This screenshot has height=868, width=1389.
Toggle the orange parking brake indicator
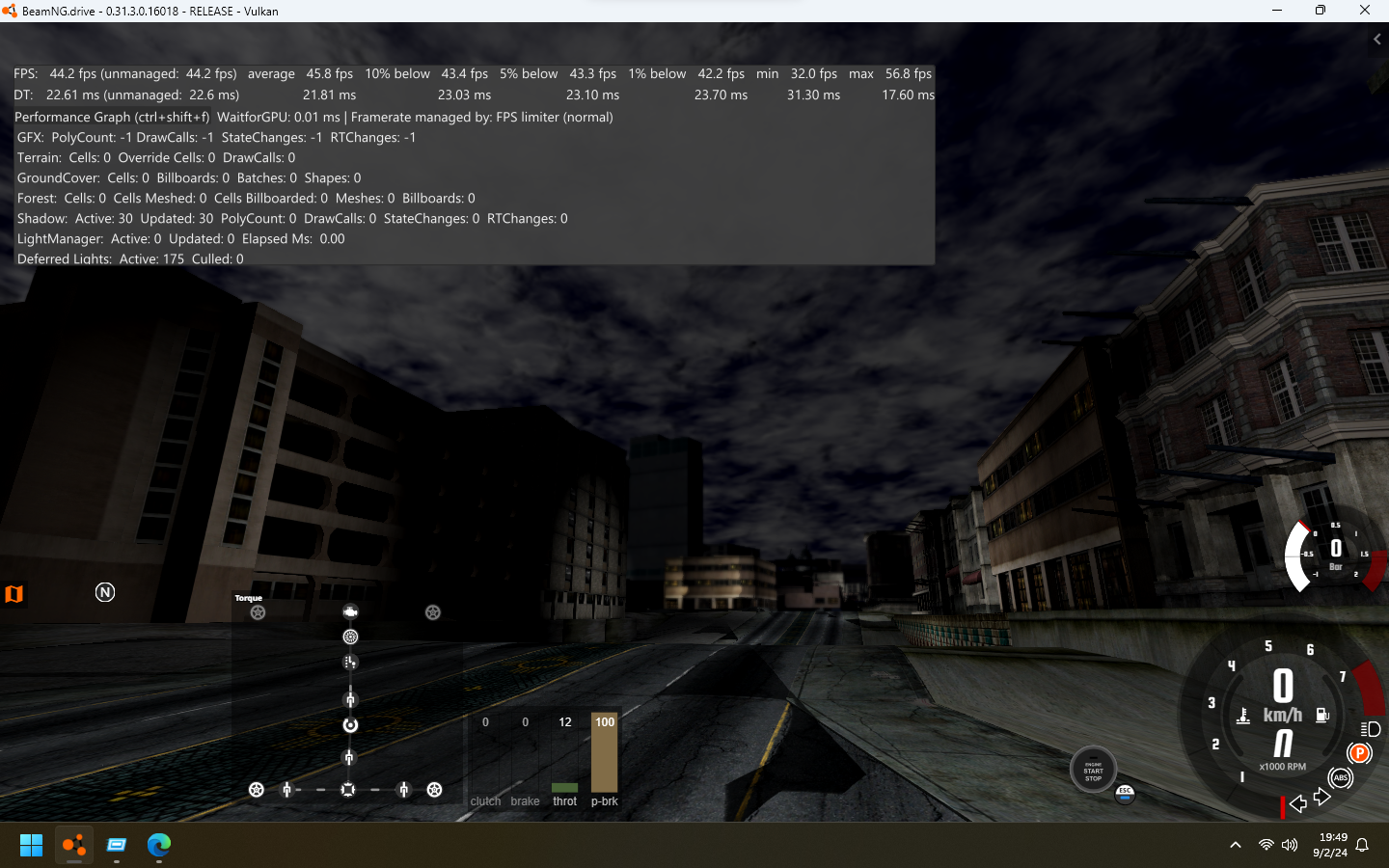click(1359, 752)
